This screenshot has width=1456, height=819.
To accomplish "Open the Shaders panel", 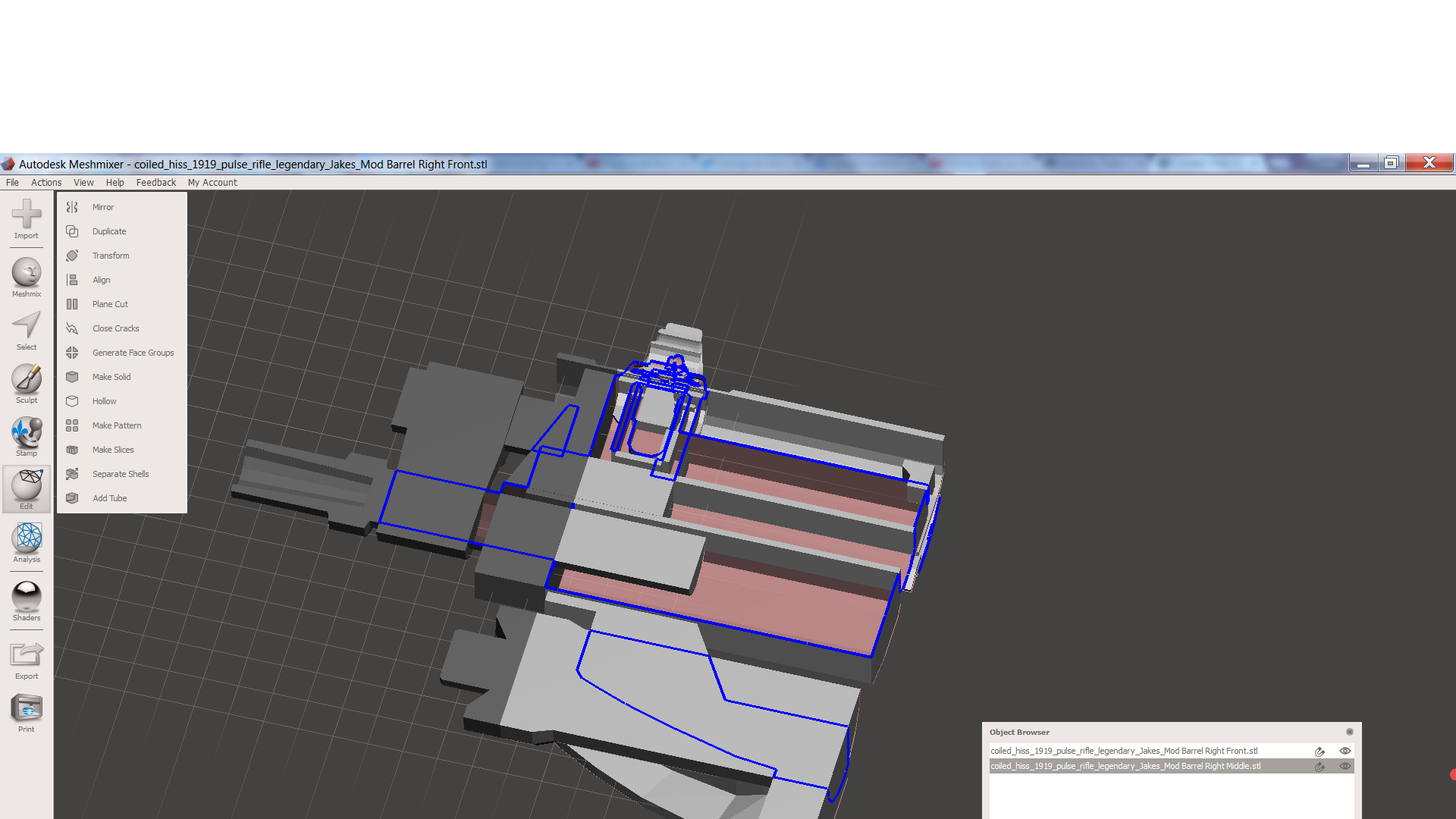I will point(27,601).
